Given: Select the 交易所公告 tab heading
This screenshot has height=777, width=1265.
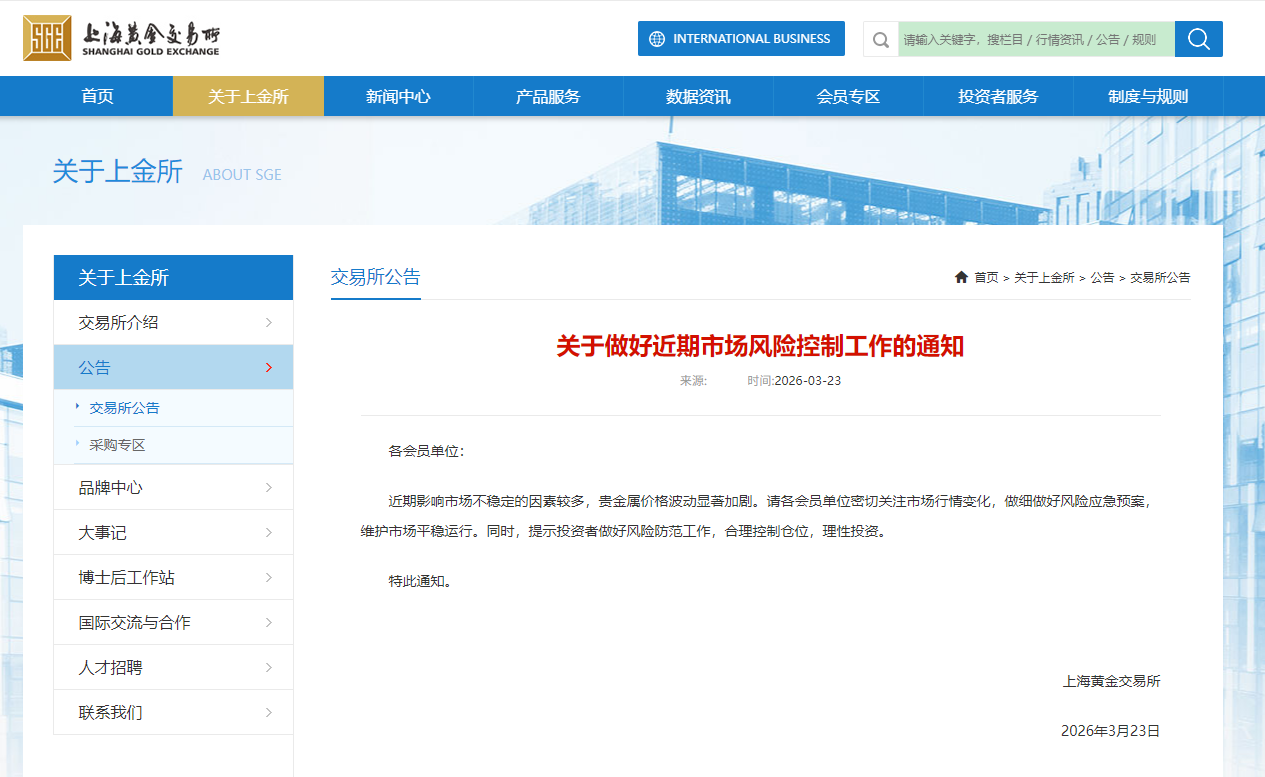Looking at the screenshot, I should (x=375, y=277).
